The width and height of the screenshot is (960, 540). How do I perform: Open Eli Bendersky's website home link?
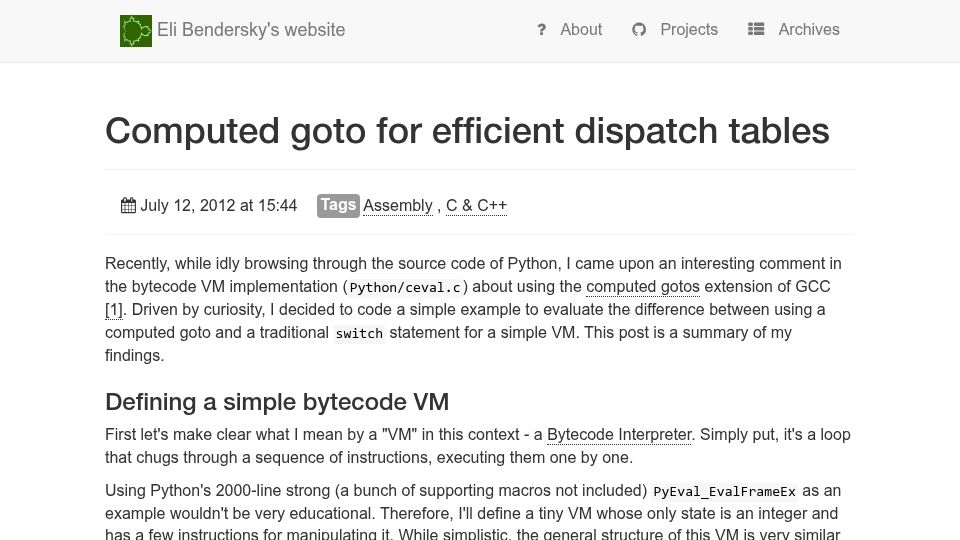pos(251,30)
